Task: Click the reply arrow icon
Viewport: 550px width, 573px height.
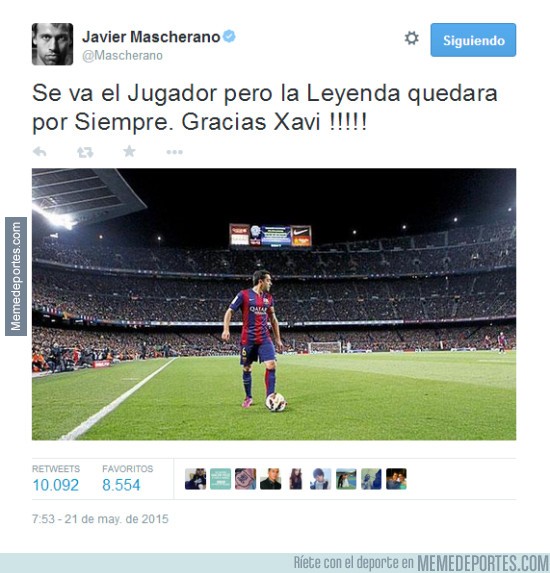Action: (x=39, y=151)
